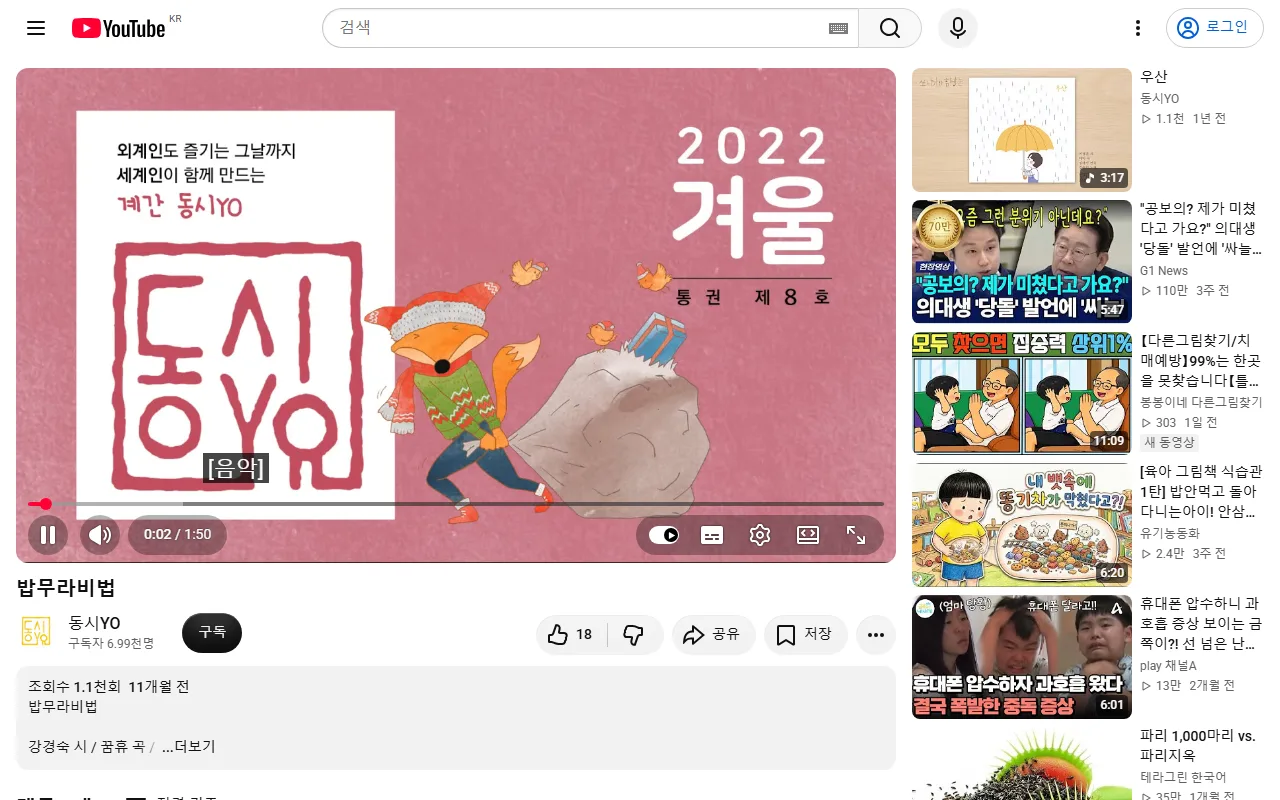Open the 우산 video thumbnail
The height and width of the screenshot is (800, 1280).
coord(1022,130)
